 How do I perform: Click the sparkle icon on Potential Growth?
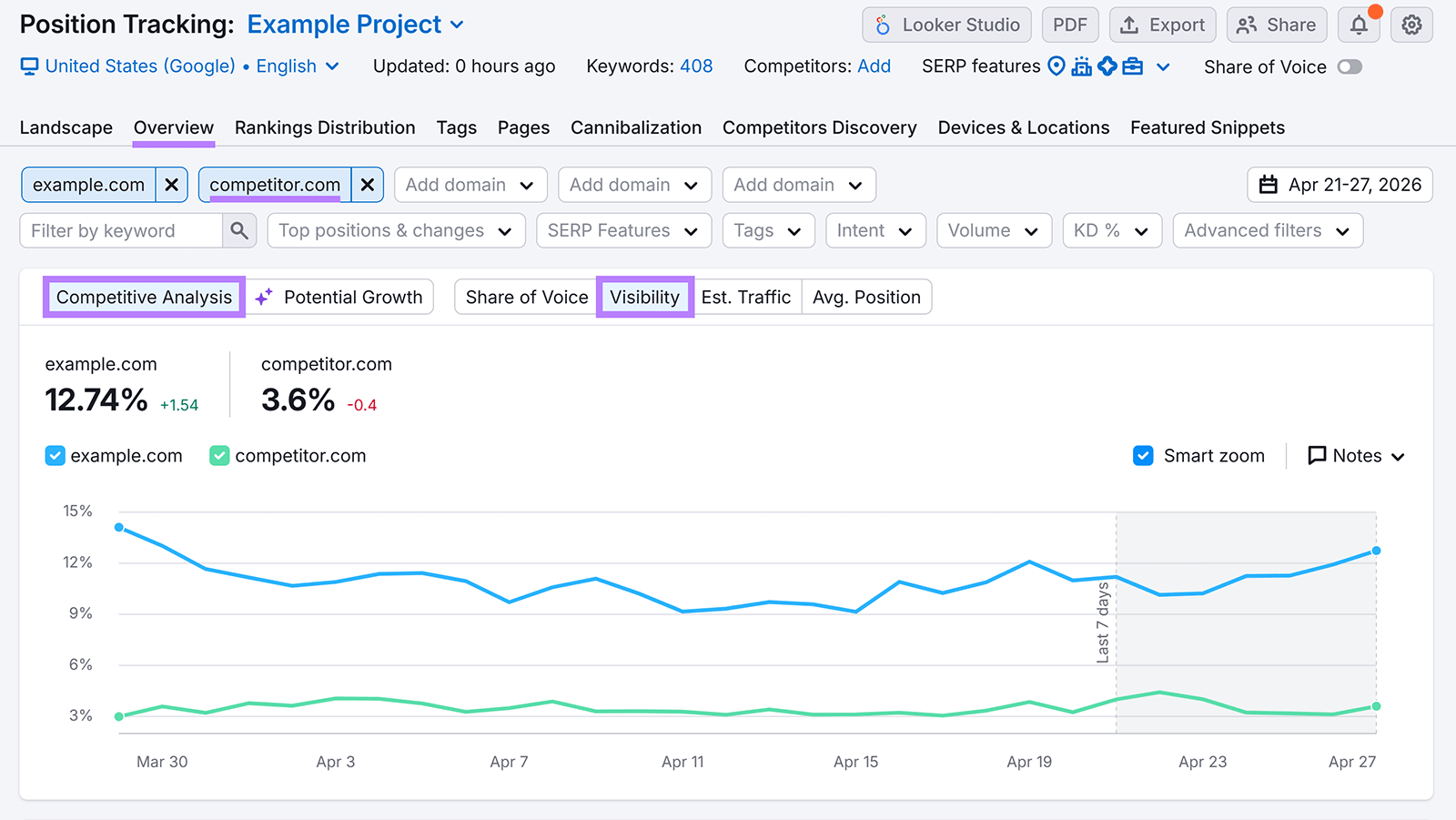point(264,297)
